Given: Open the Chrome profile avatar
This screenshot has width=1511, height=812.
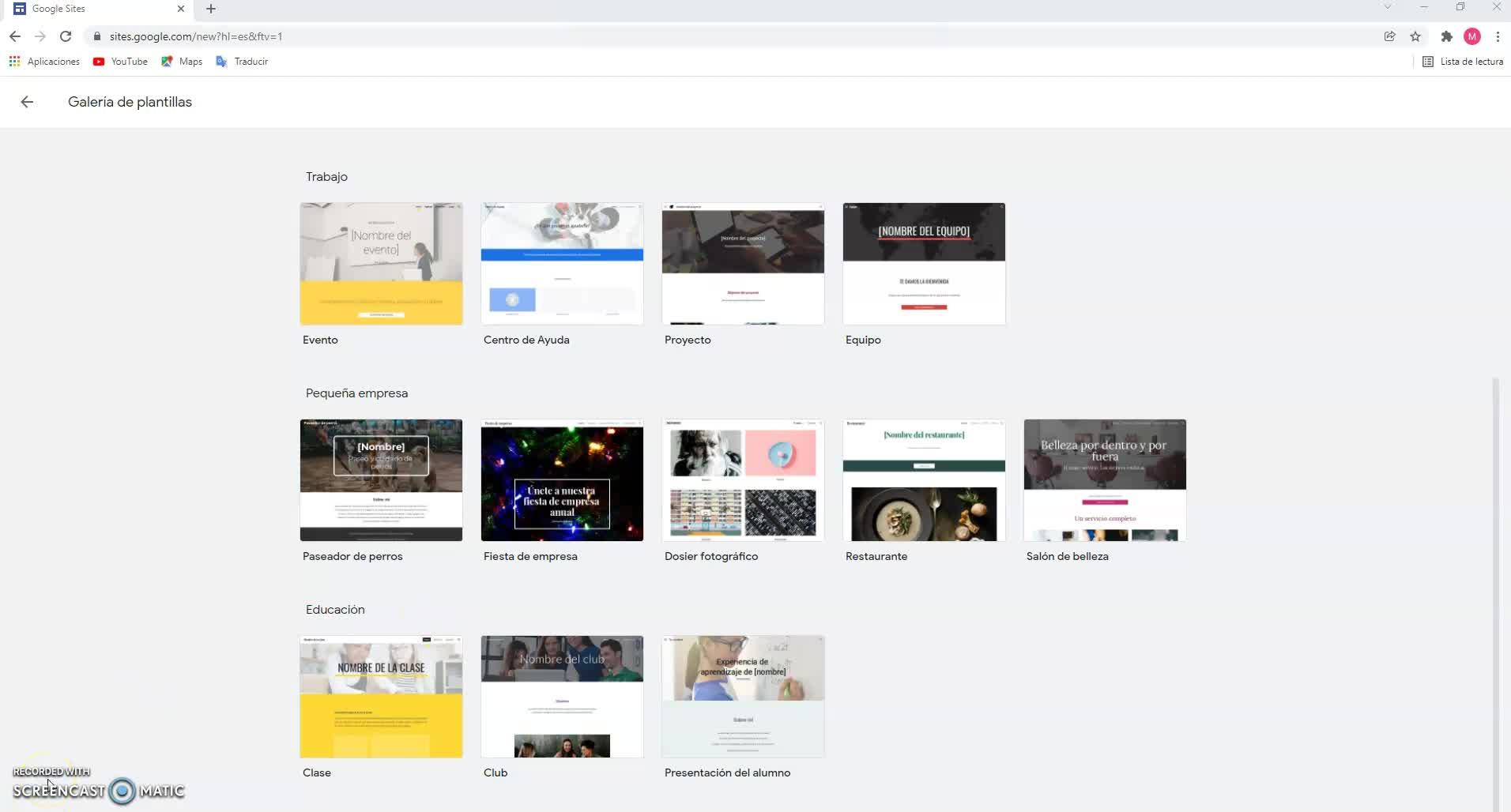Looking at the screenshot, I should (1472, 36).
